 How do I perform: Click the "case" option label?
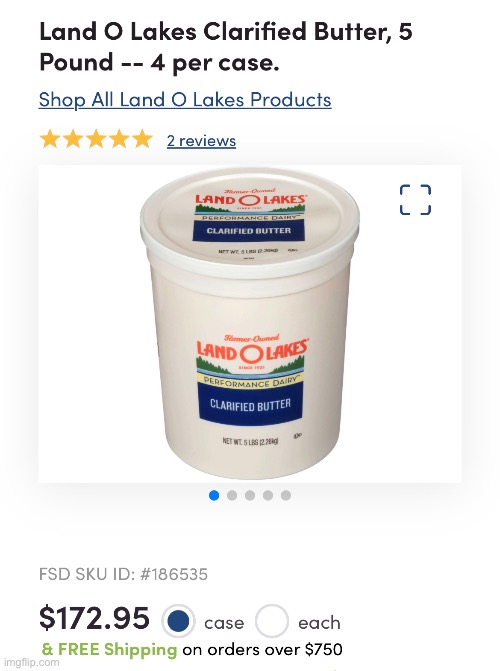tap(224, 623)
